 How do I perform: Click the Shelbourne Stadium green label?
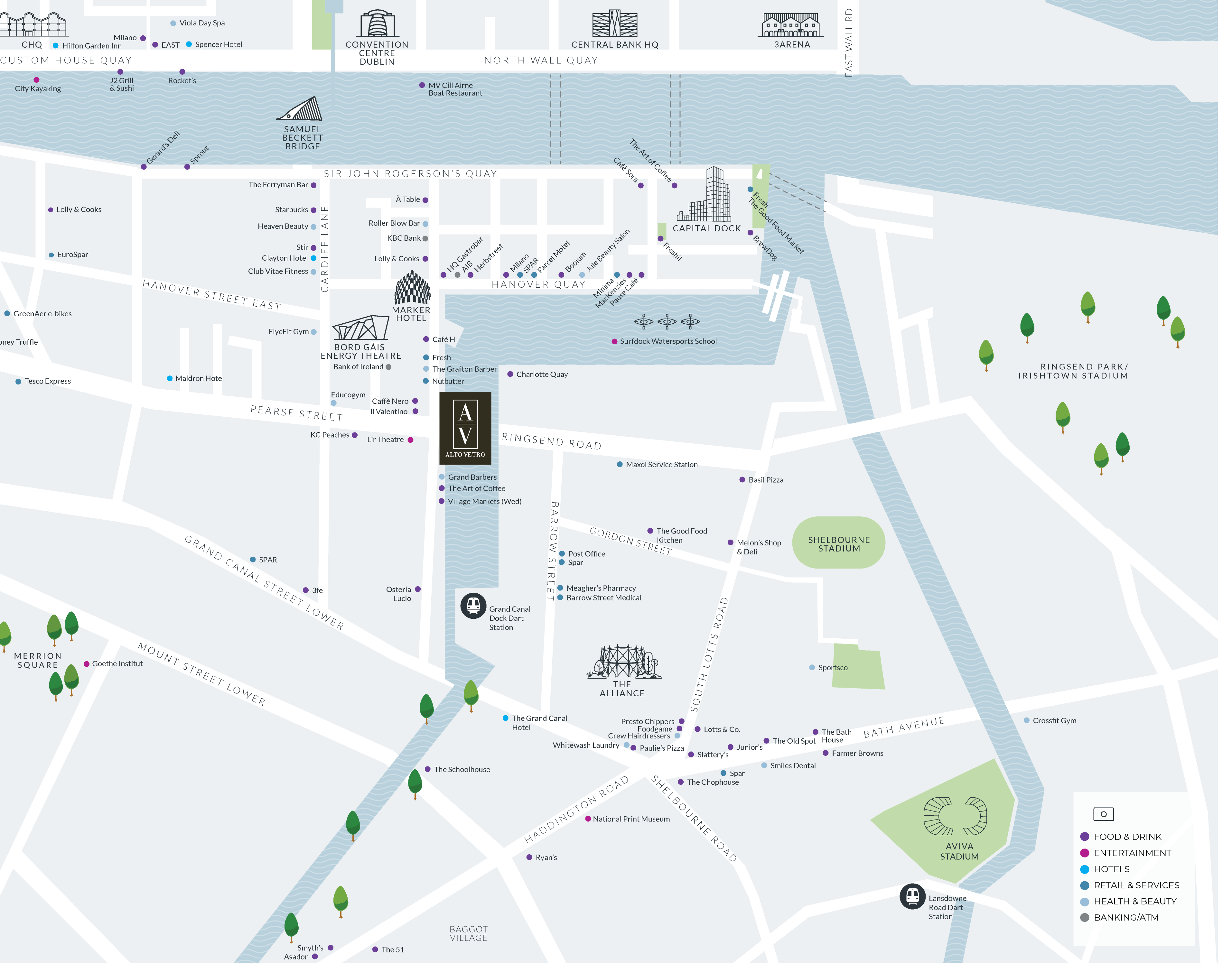pyautogui.click(x=849, y=550)
